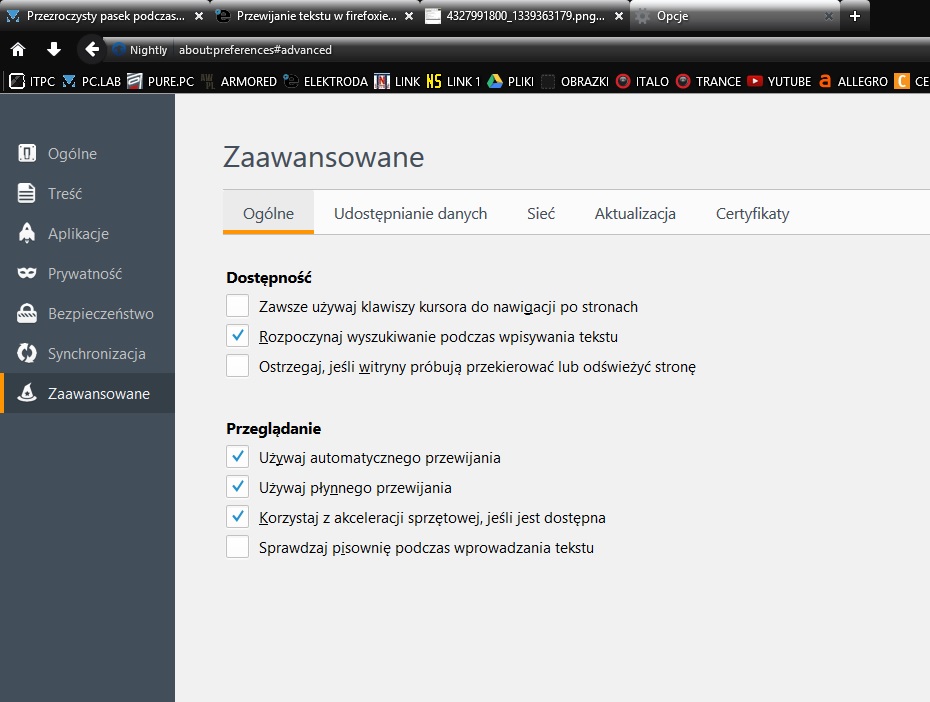Enable 'Ostrzegaj, jeśli witryny próbują przekierować' checkbox
Image resolution: width=930 pixels, height=702 pixels.
pyautogui.click(x=237, y=366)
